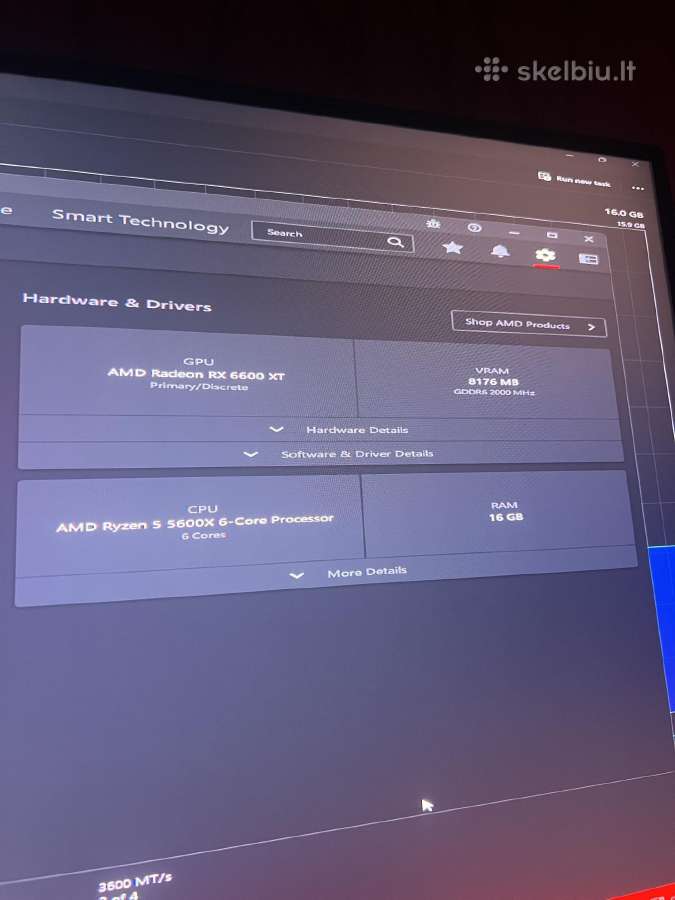Open the bug report tool icon
Image resolution: width=675 pixels, height=900 pixels.
tap(433, 223)
